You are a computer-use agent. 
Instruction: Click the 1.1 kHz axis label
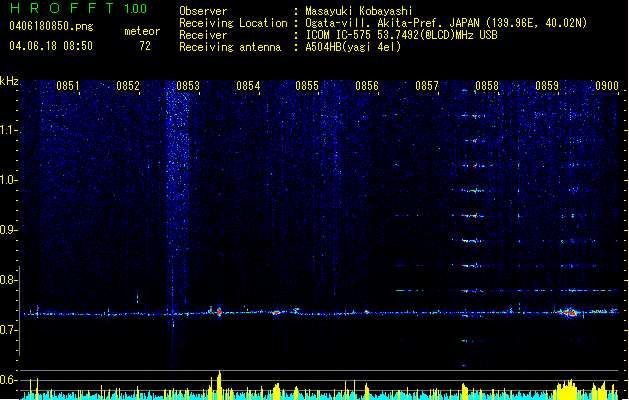(x=8, y=130)
